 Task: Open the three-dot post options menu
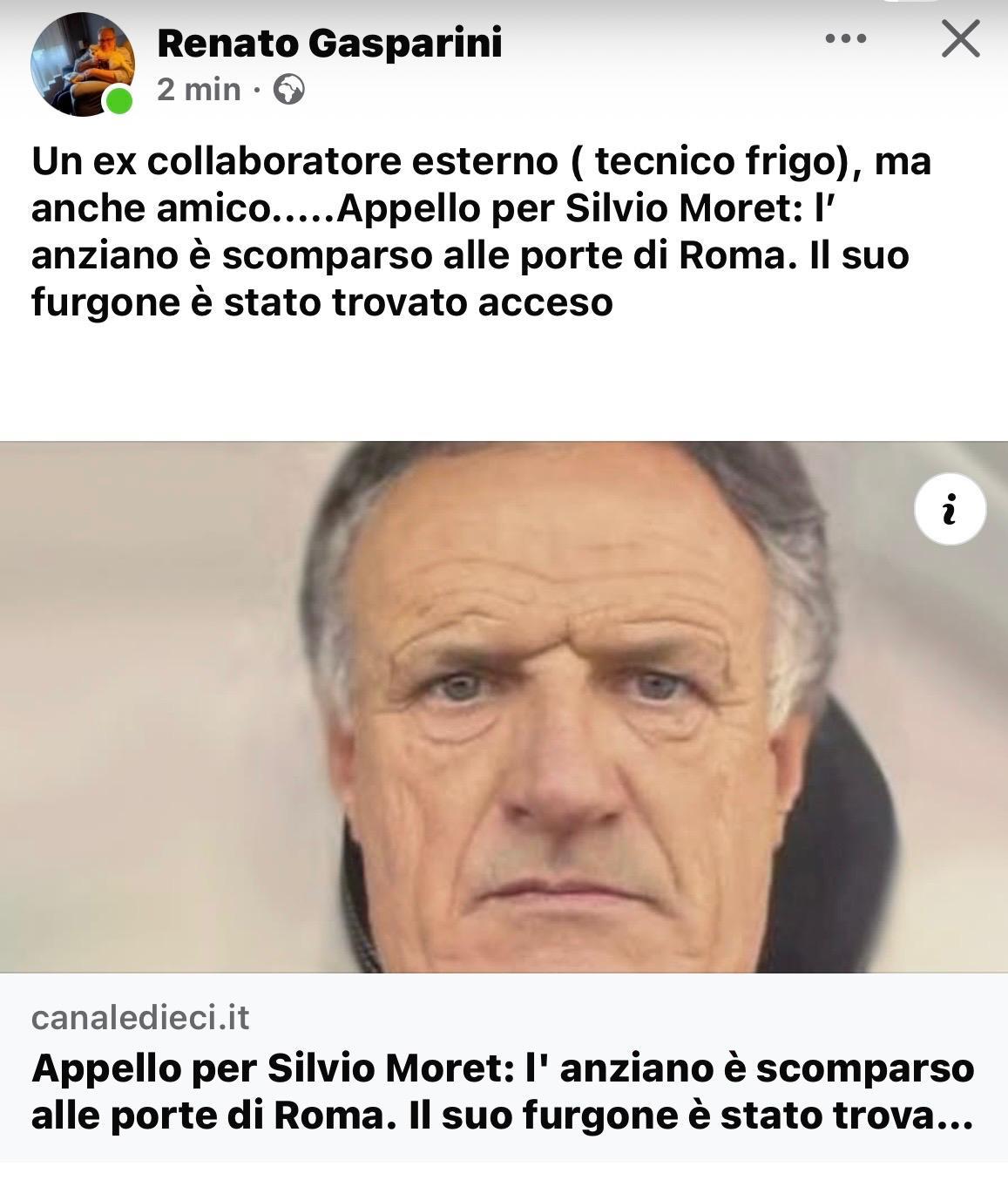point(845,39)
